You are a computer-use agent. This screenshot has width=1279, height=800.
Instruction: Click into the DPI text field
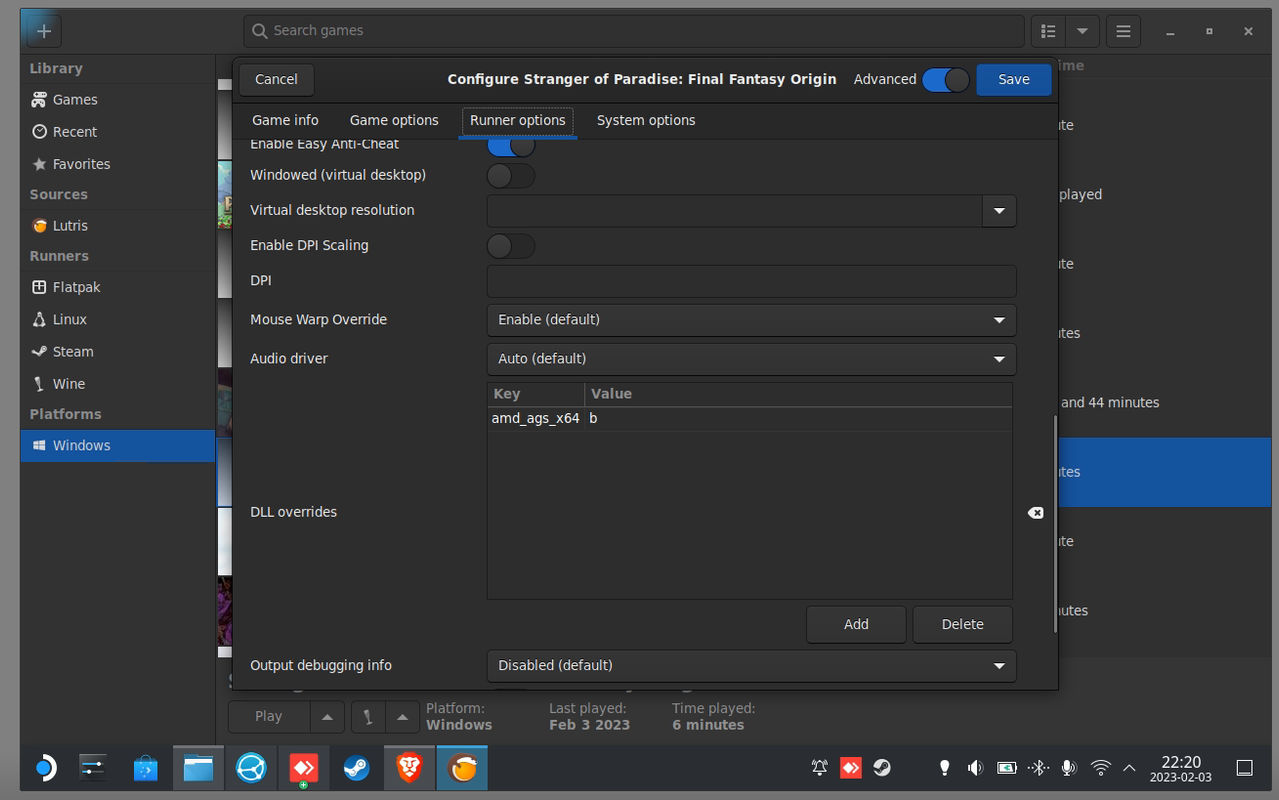point(751,281)
